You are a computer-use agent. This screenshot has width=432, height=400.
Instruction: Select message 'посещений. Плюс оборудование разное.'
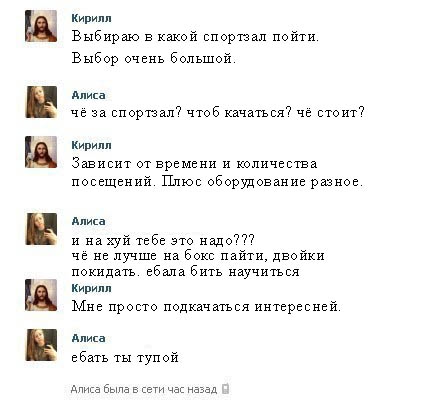click(x=217, y=182)
